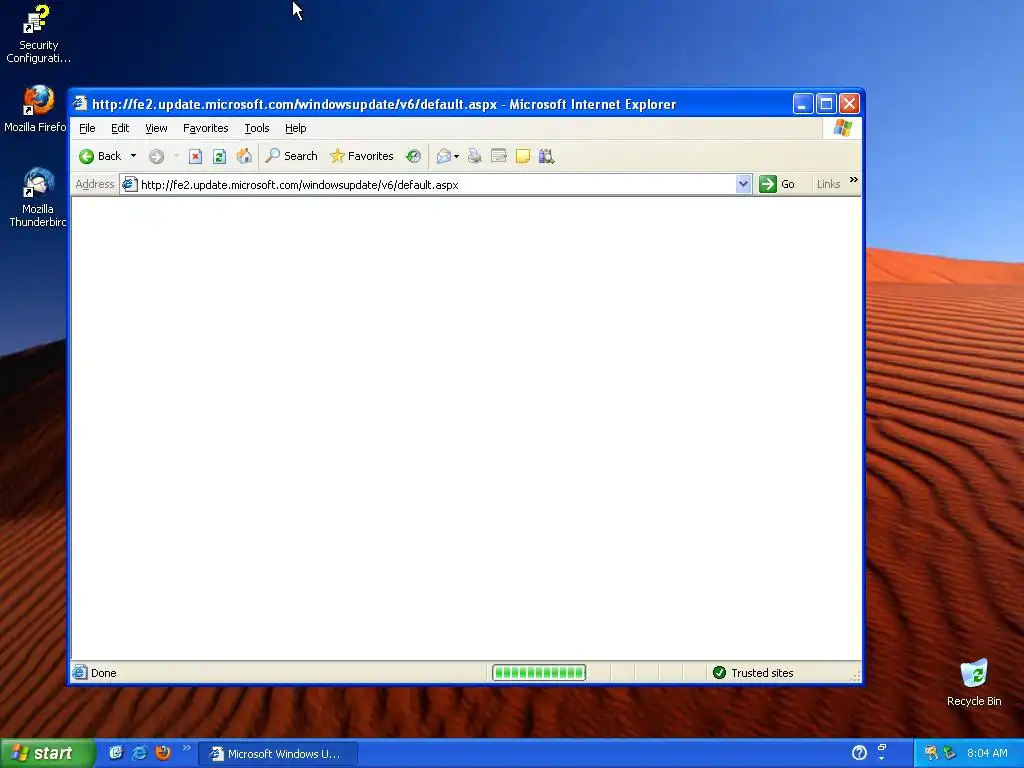Click the Done status text
1024x768 pixels.
coord(103,673)
